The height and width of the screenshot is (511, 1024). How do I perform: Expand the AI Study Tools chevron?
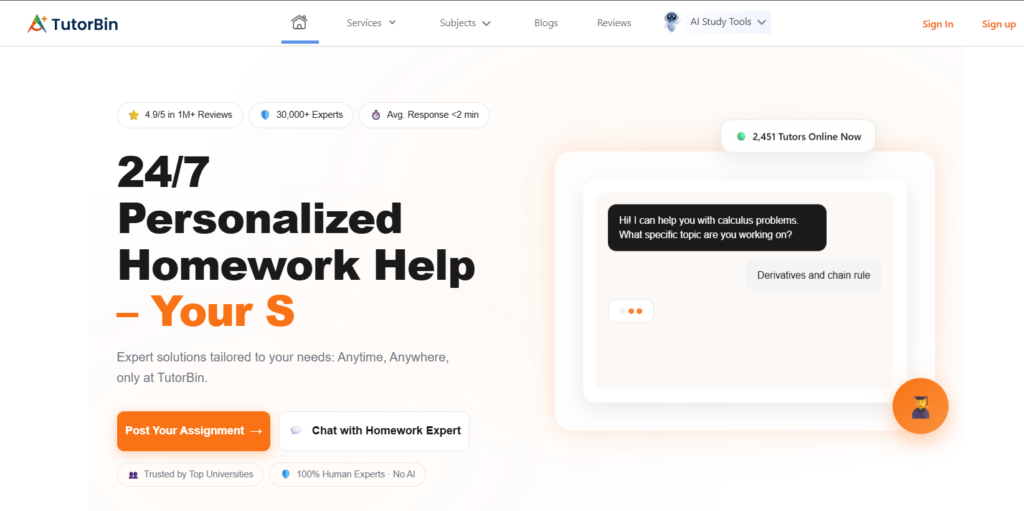point(761,22)
